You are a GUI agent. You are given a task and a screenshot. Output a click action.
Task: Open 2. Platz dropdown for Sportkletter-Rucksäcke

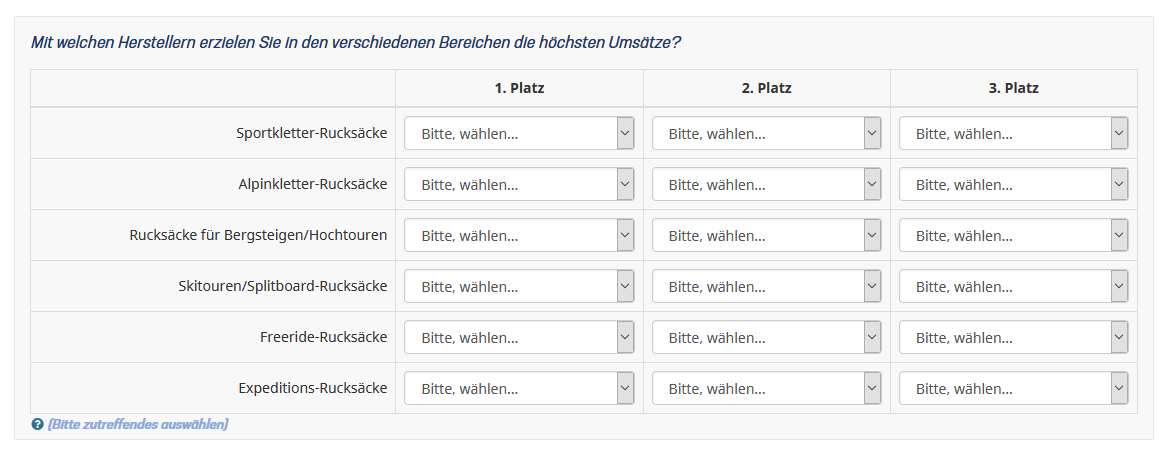tap(766, 133)
